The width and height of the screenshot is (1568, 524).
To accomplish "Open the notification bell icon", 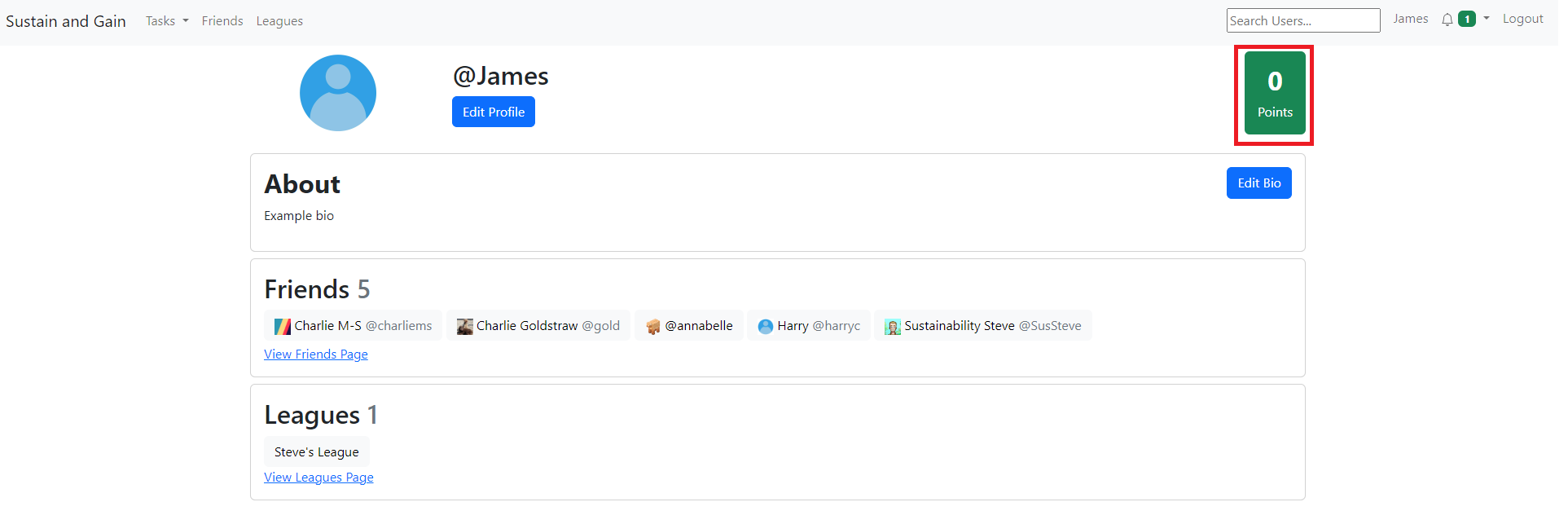I will [1447, 20].
